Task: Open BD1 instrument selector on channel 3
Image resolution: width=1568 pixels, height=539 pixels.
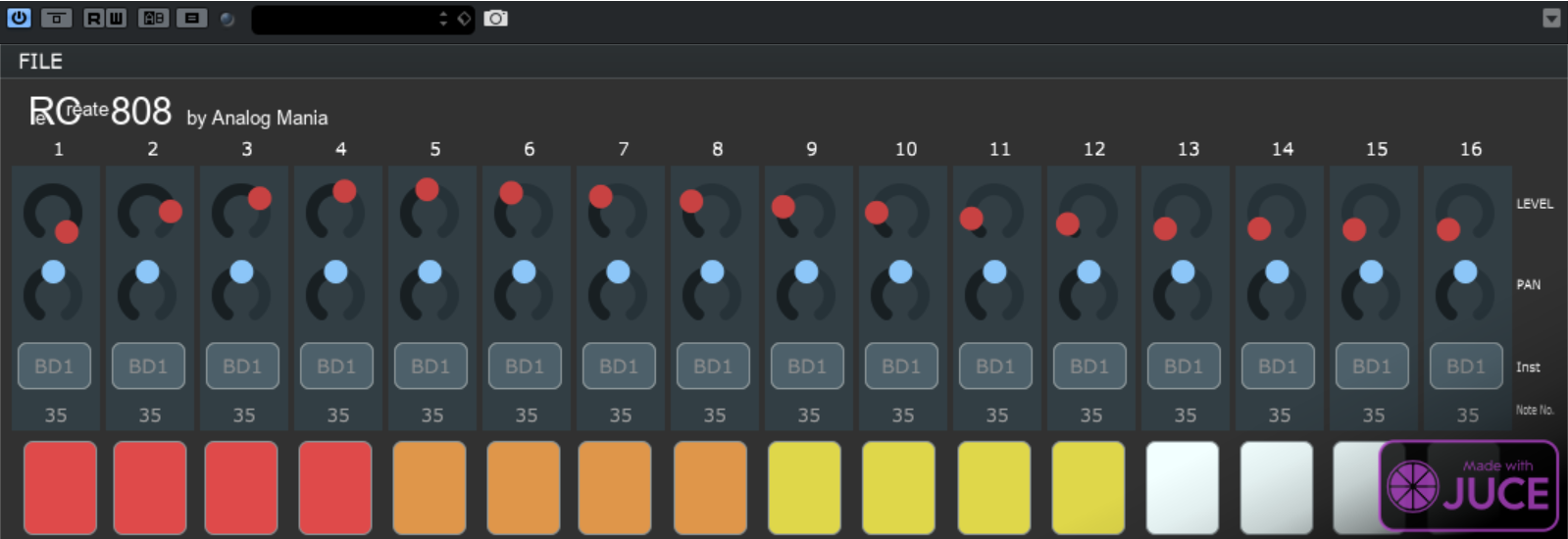Action: click(243, 366)
